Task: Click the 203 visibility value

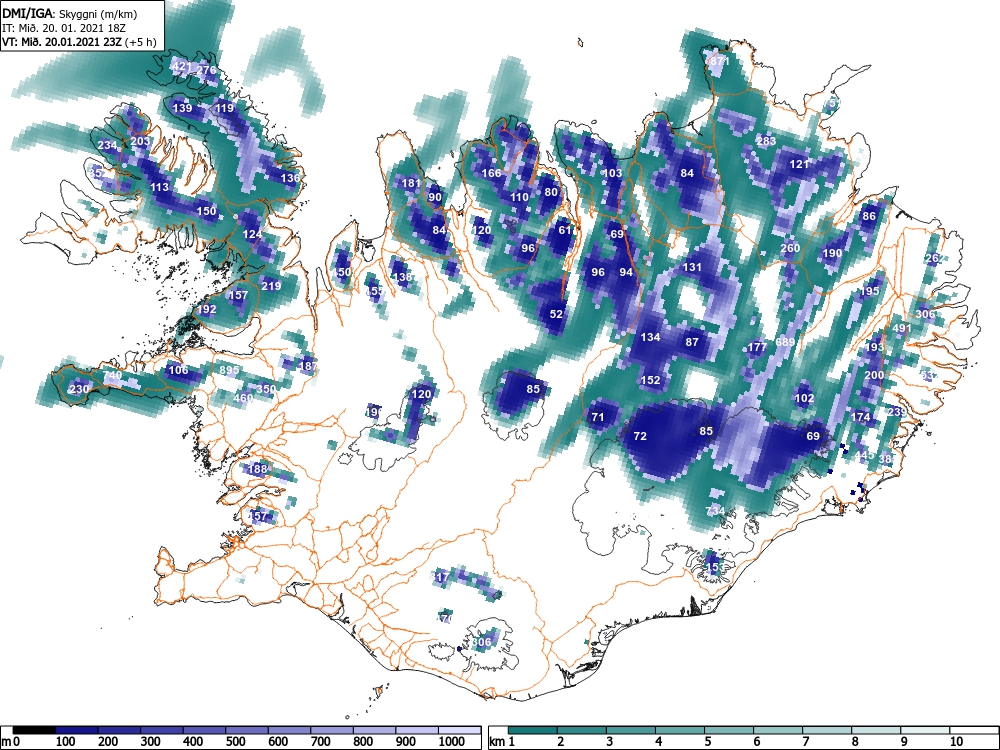Action: (140, 141)
